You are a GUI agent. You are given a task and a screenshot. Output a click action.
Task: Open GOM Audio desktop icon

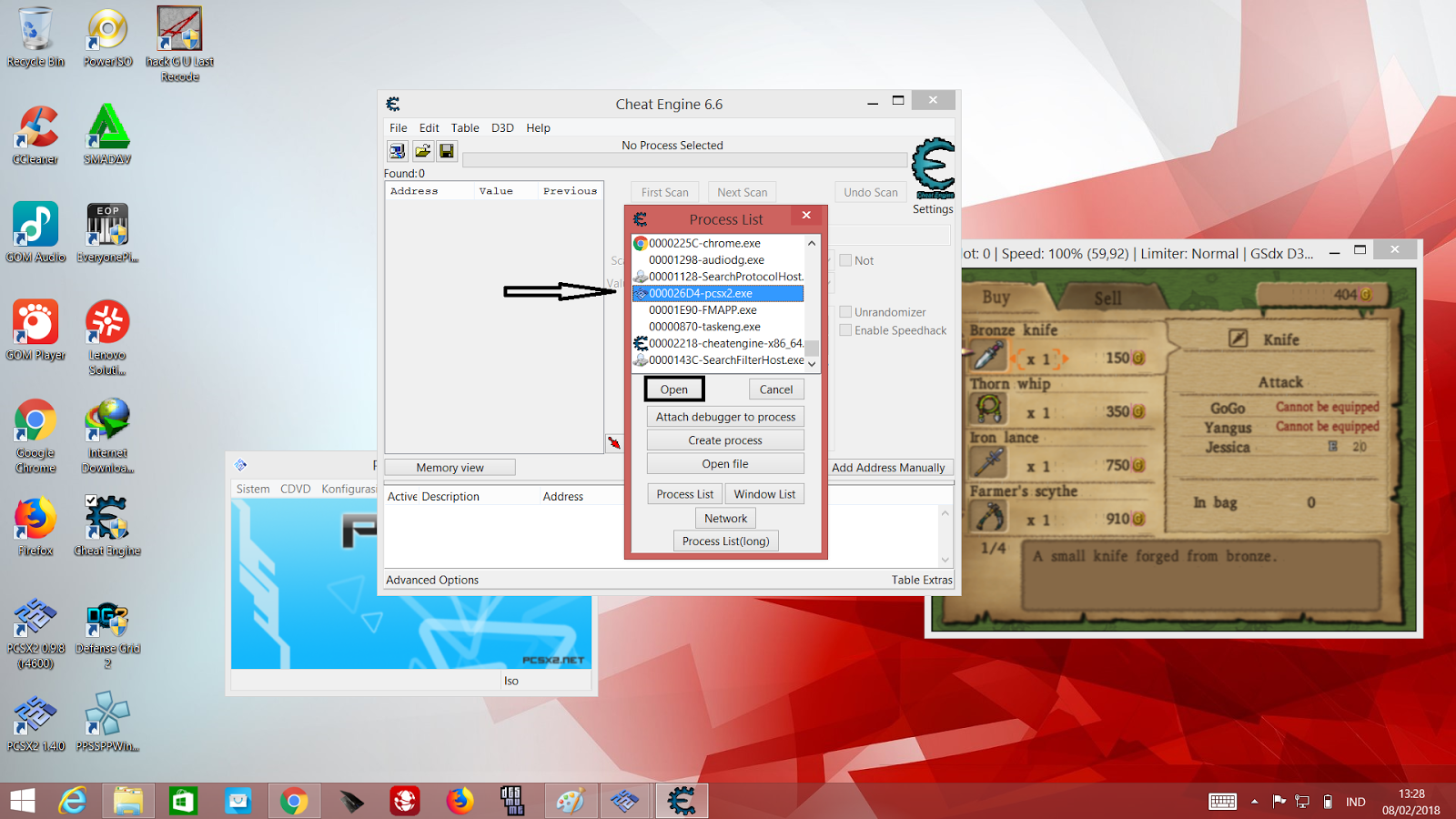tap(35, 233)
